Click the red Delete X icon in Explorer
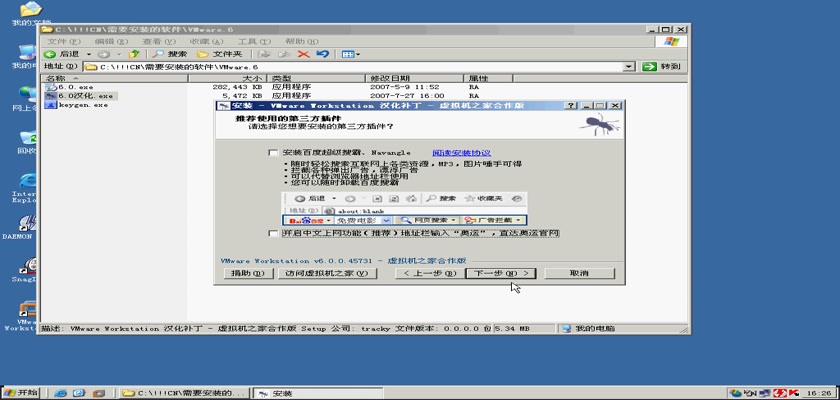Viewport: 840px width, 400px height. pos(304,54)
